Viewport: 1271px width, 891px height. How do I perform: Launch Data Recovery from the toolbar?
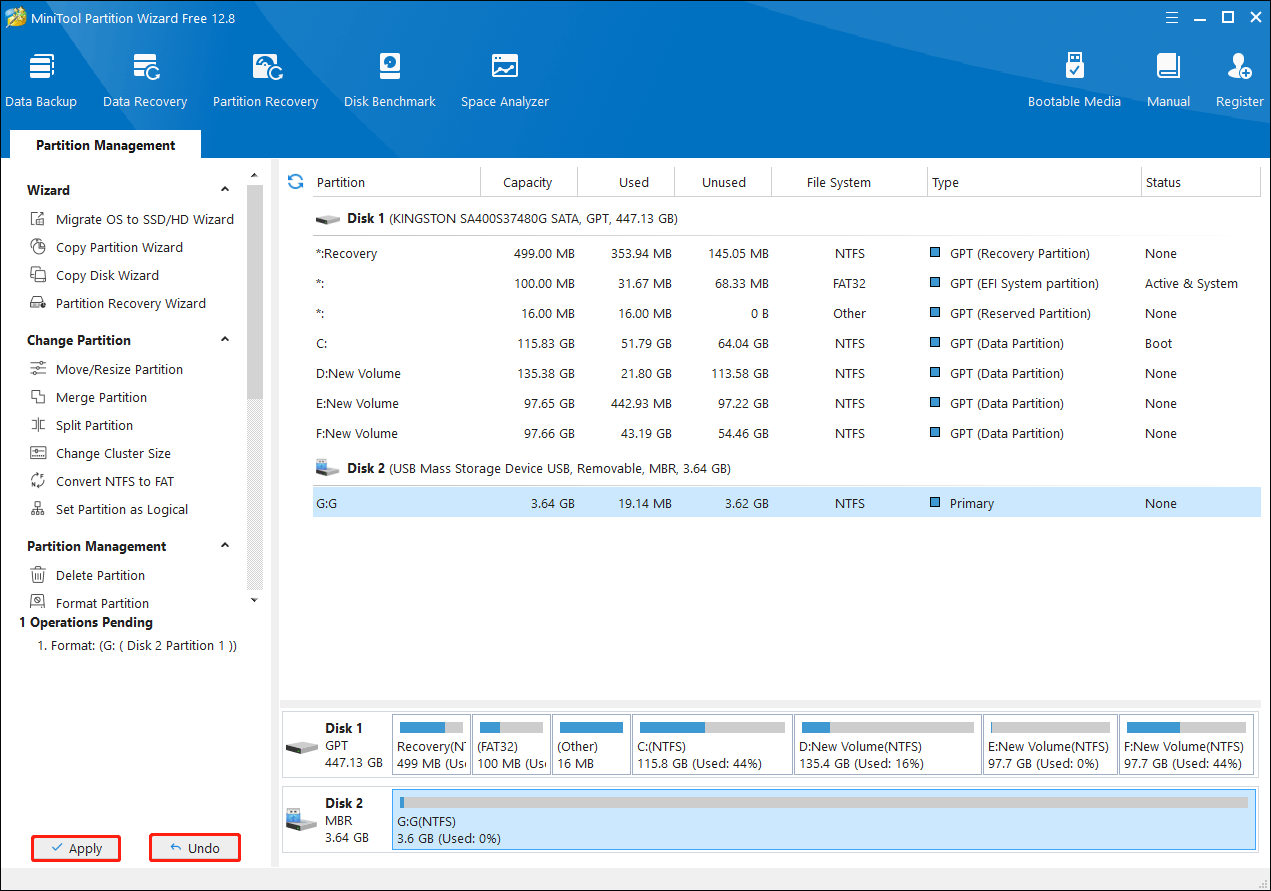coord(145,80)
